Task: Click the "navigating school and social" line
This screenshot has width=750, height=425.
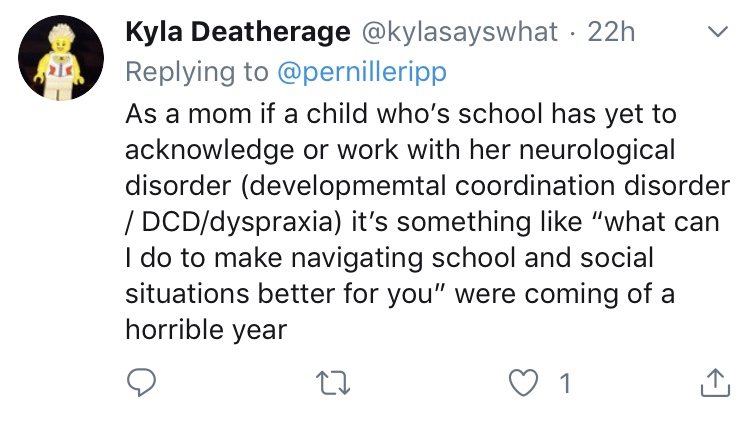Action: 440,257
